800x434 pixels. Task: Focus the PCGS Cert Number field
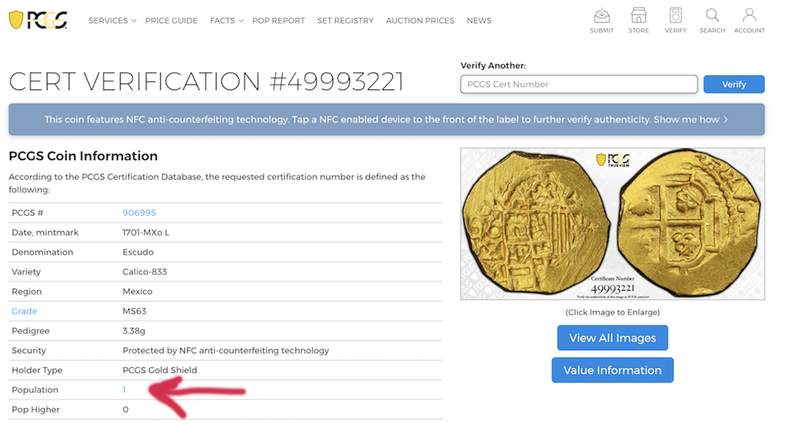pos(579,84)
